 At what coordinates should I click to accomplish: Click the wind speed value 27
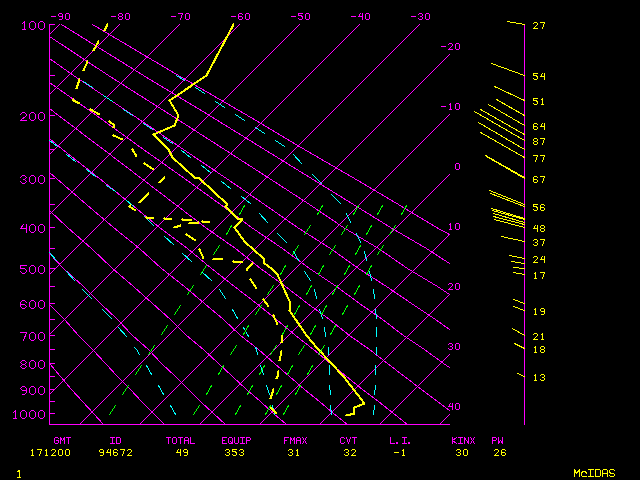(x=539, y=26)
